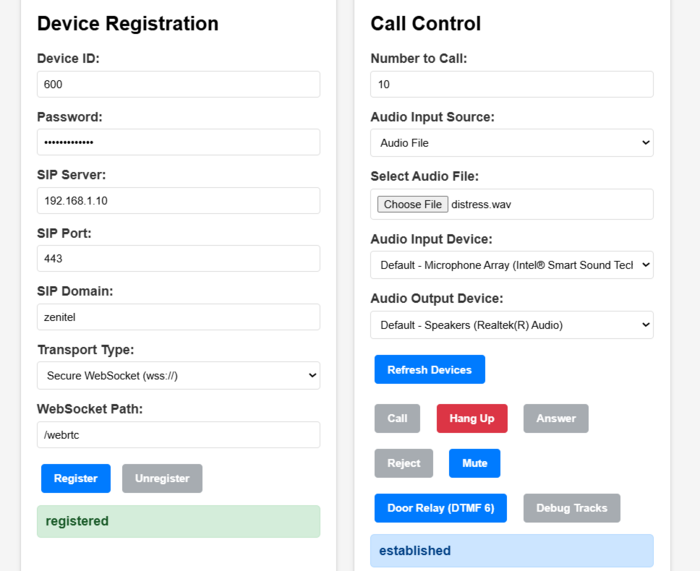The width and height of the screenshot is (700, 571).
Task: Open the Transport Type dropdown
Action: [178, 376]
